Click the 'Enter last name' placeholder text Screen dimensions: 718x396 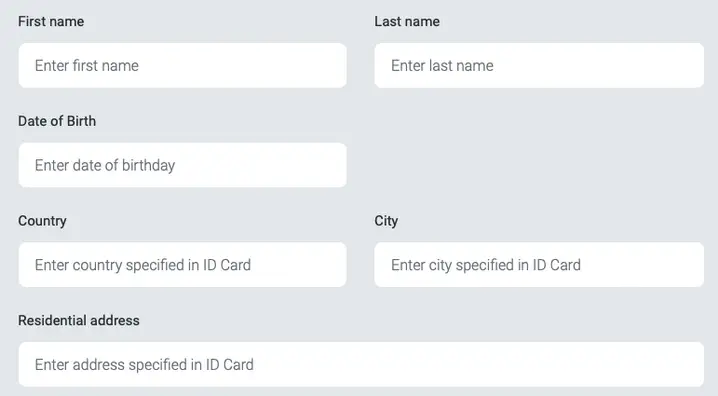click(x=442, y=65)
